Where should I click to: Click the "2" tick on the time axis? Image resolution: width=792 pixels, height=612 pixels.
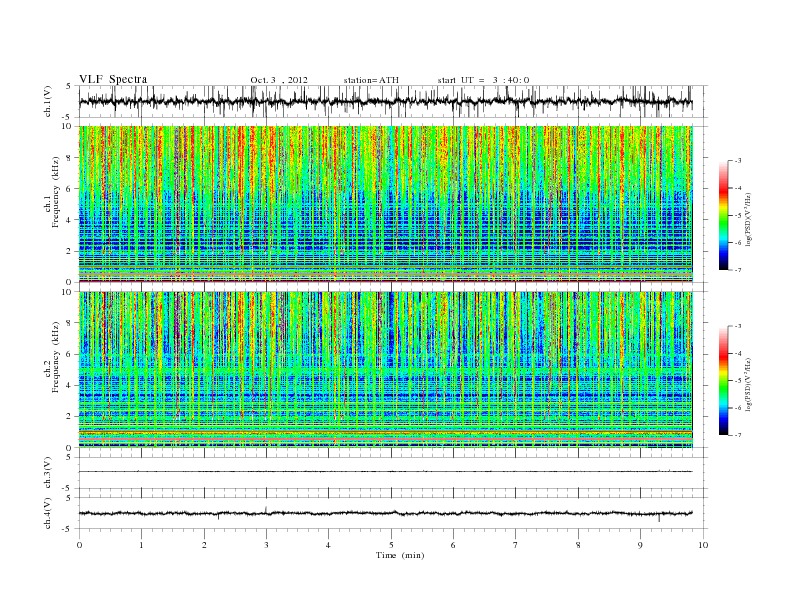(x=204, y=545)
